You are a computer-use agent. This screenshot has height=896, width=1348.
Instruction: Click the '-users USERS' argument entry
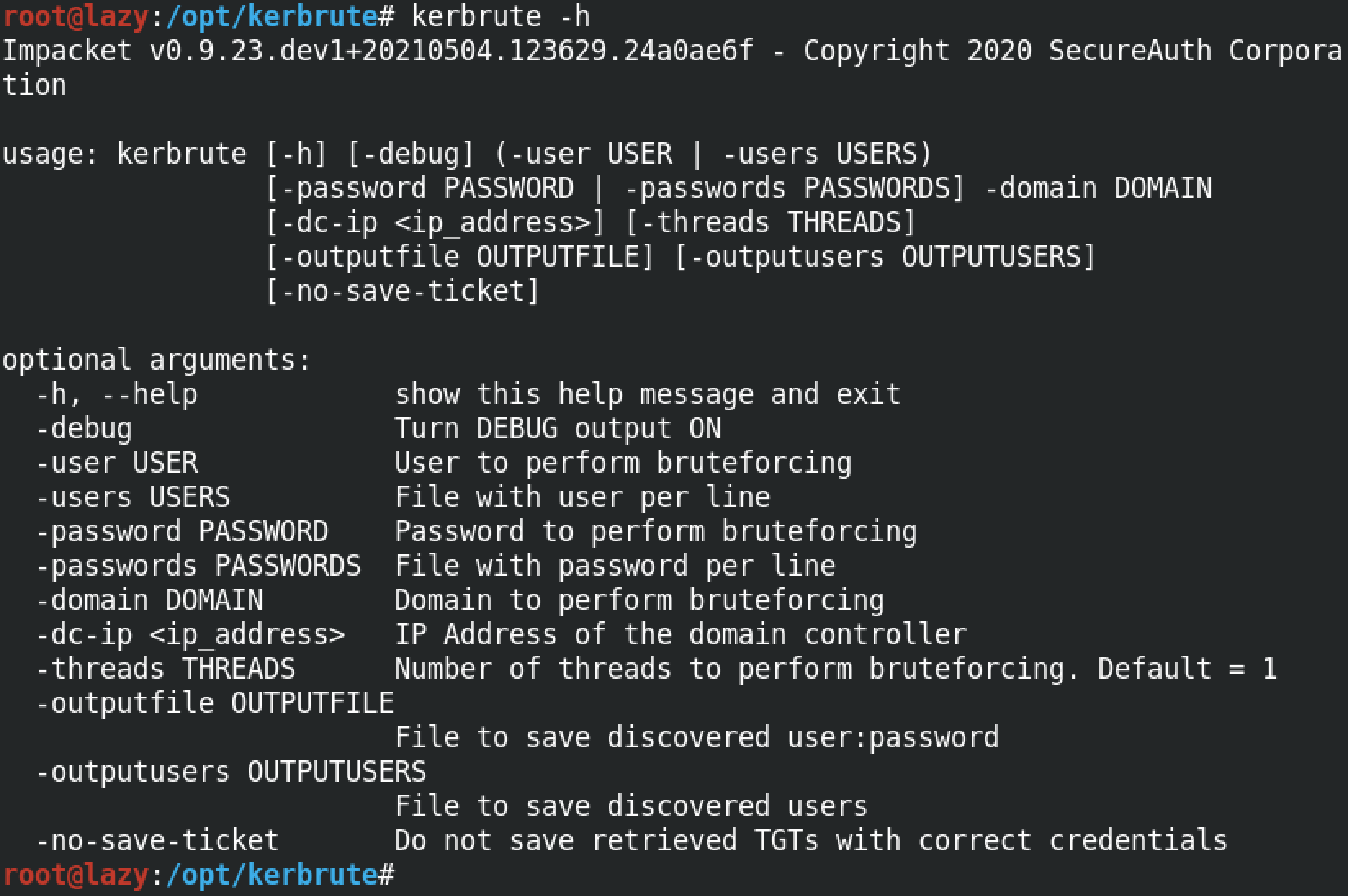click(x=133, y=497)
